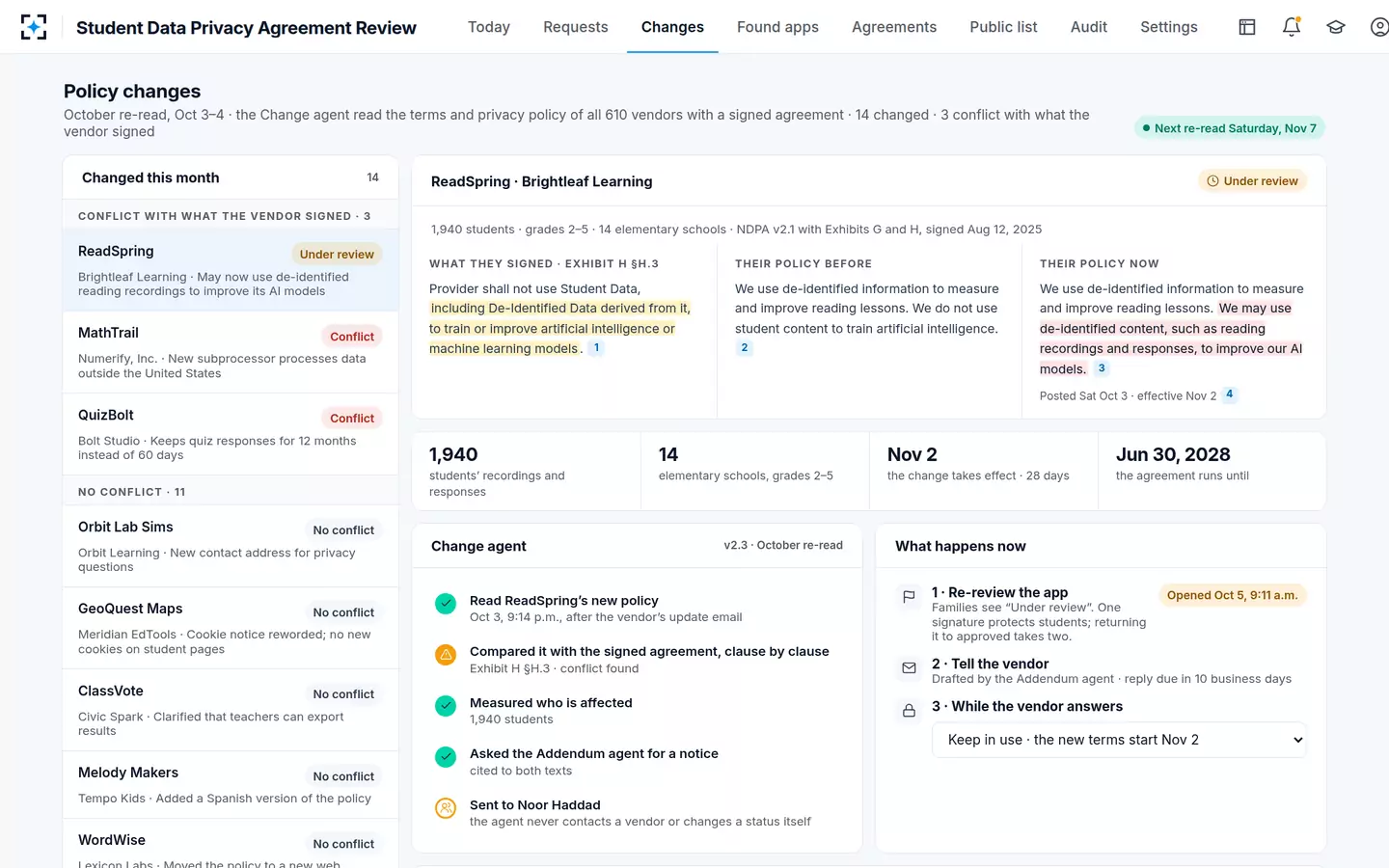Open citation 3 in policy now text
The height and width of the screenshot is (868, 1389).
pyautogui.click(x=1102, y=368)
